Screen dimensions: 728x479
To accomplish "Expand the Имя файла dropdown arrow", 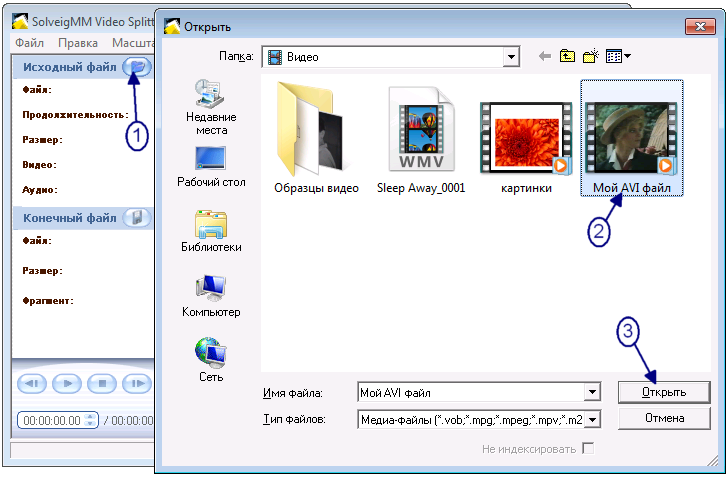I will tap(592, 392).
